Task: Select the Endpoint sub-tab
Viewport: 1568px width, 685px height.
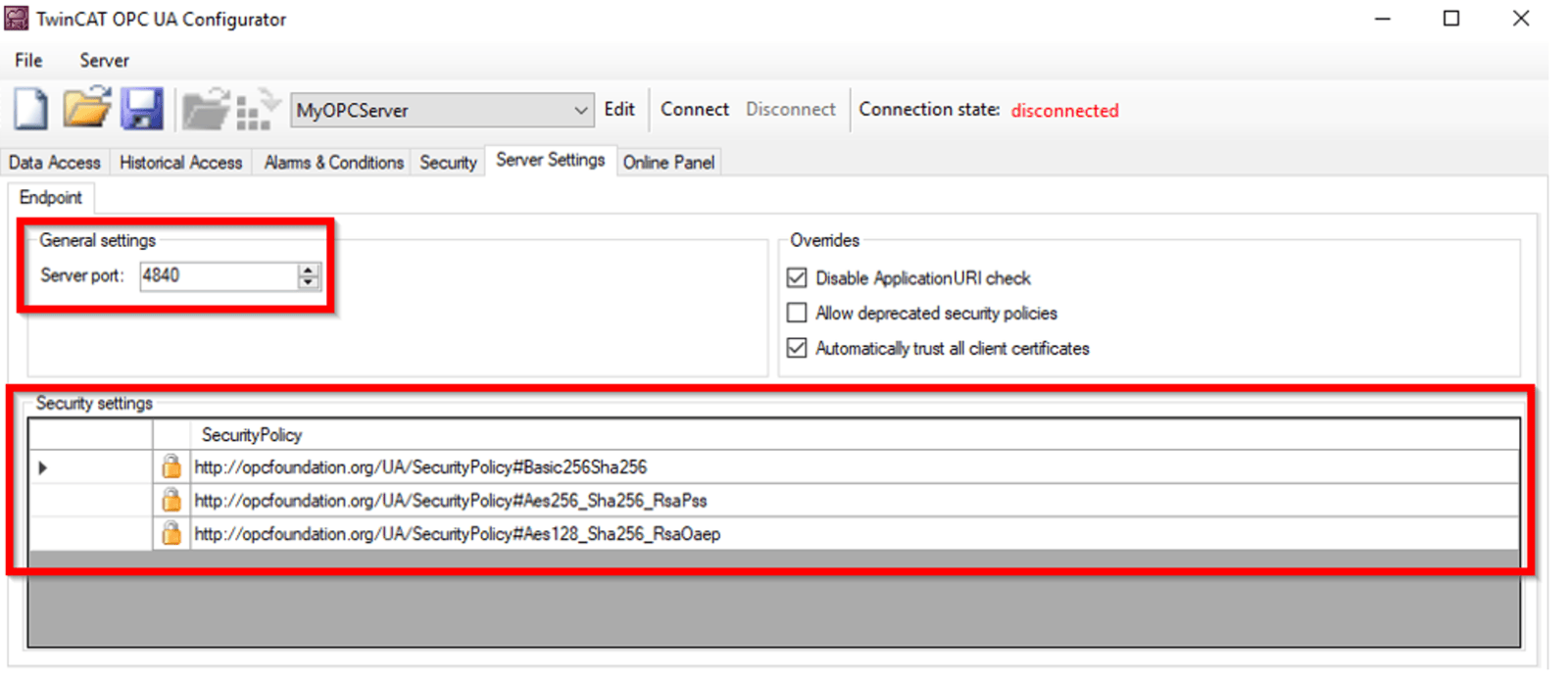Action: tap(51, 198)
